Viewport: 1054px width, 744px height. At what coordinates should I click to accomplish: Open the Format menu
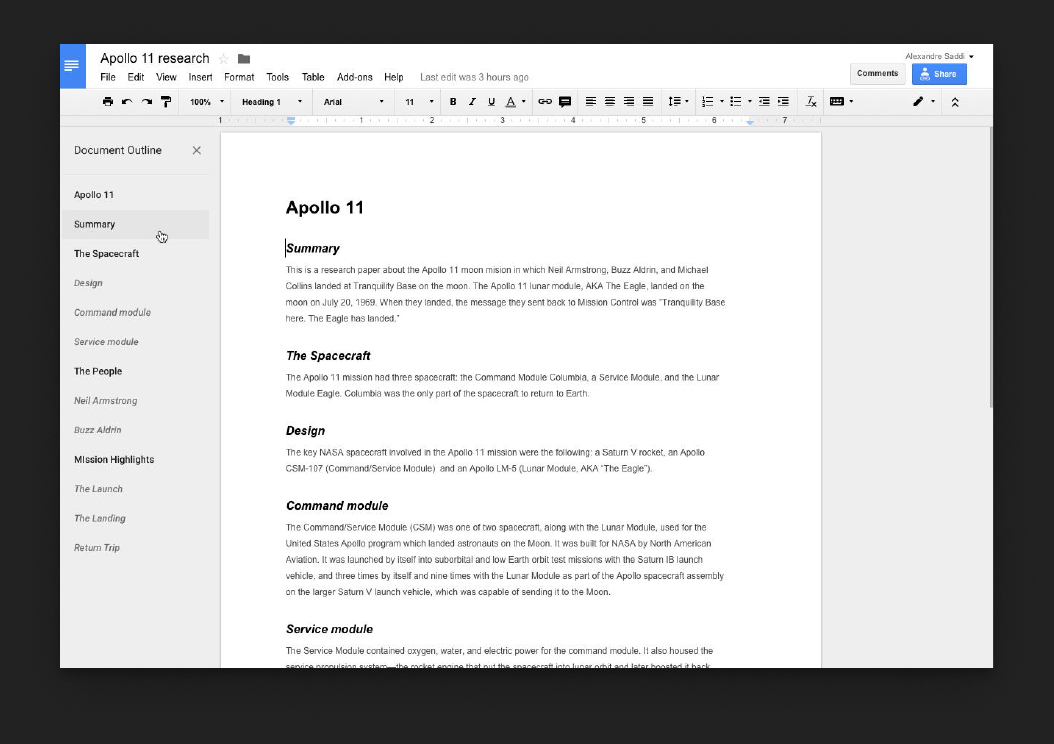tap(239, 77)
